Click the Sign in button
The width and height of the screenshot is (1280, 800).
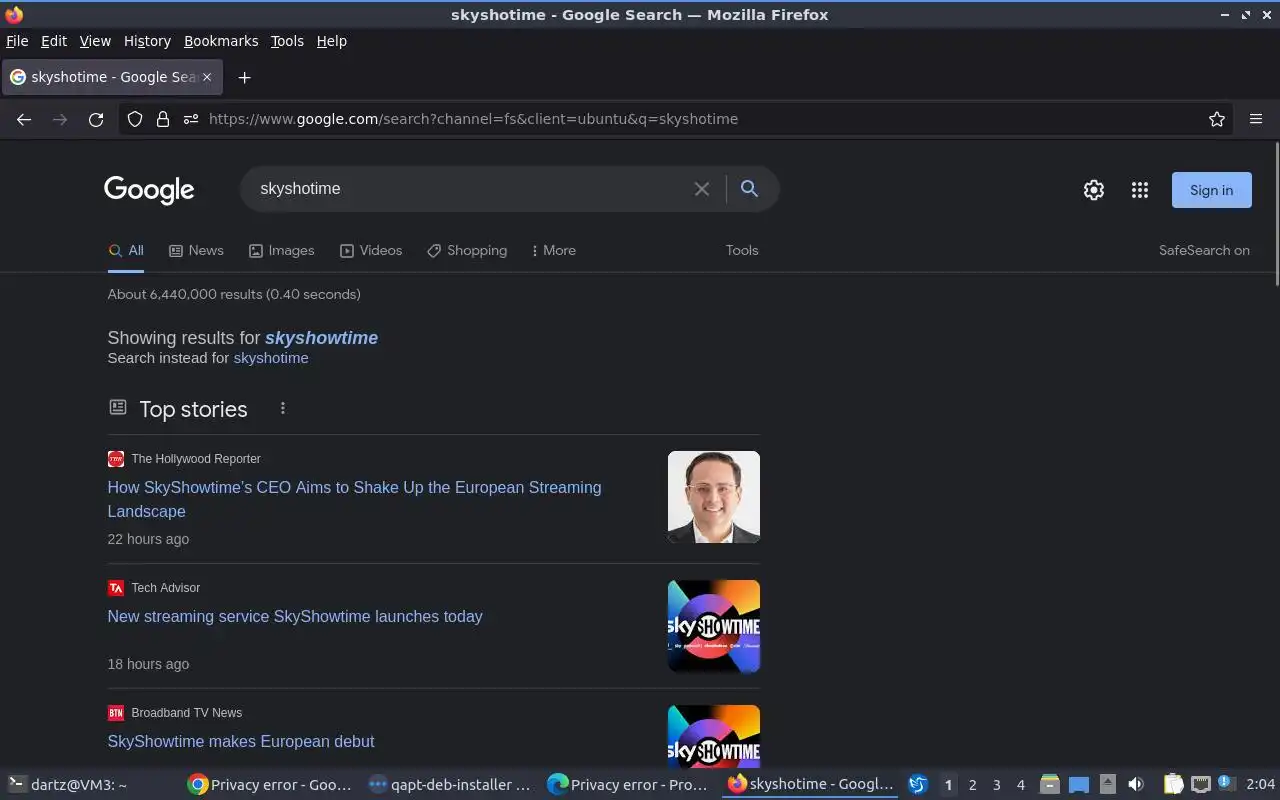[x=1211, y=190]
